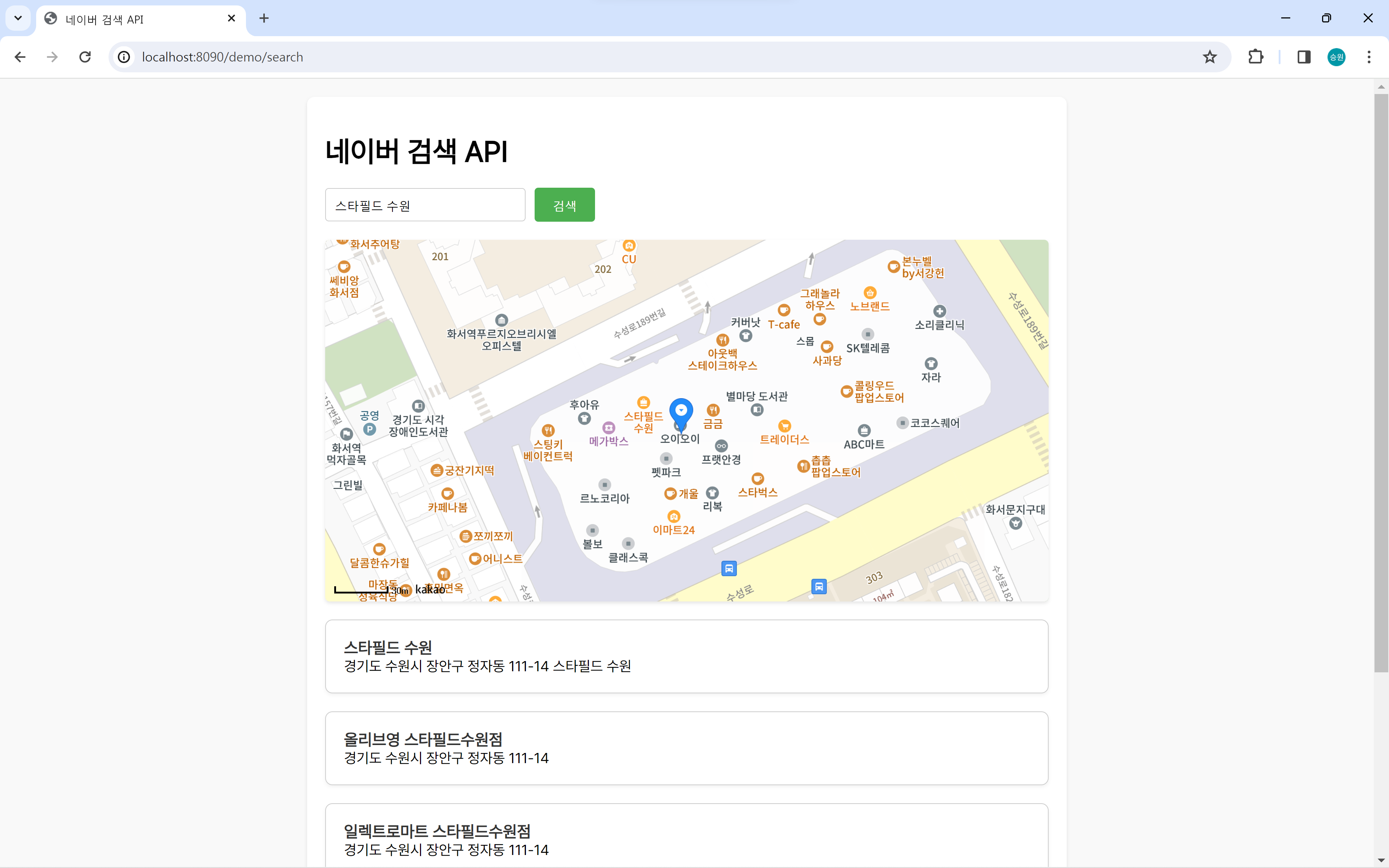Open the user profile avatar icon

tap(1336, 57)
